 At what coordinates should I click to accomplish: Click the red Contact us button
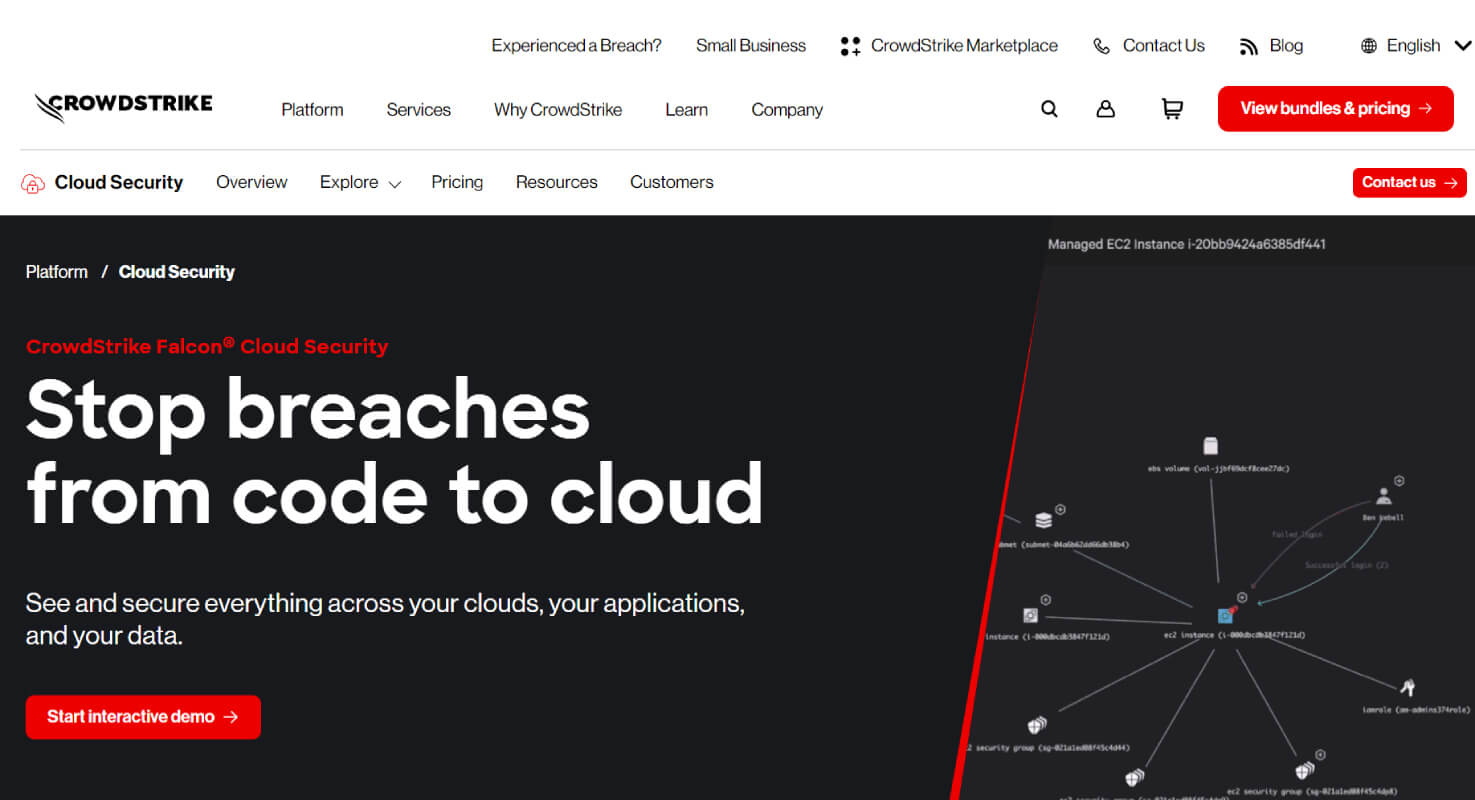point(1410,182)
